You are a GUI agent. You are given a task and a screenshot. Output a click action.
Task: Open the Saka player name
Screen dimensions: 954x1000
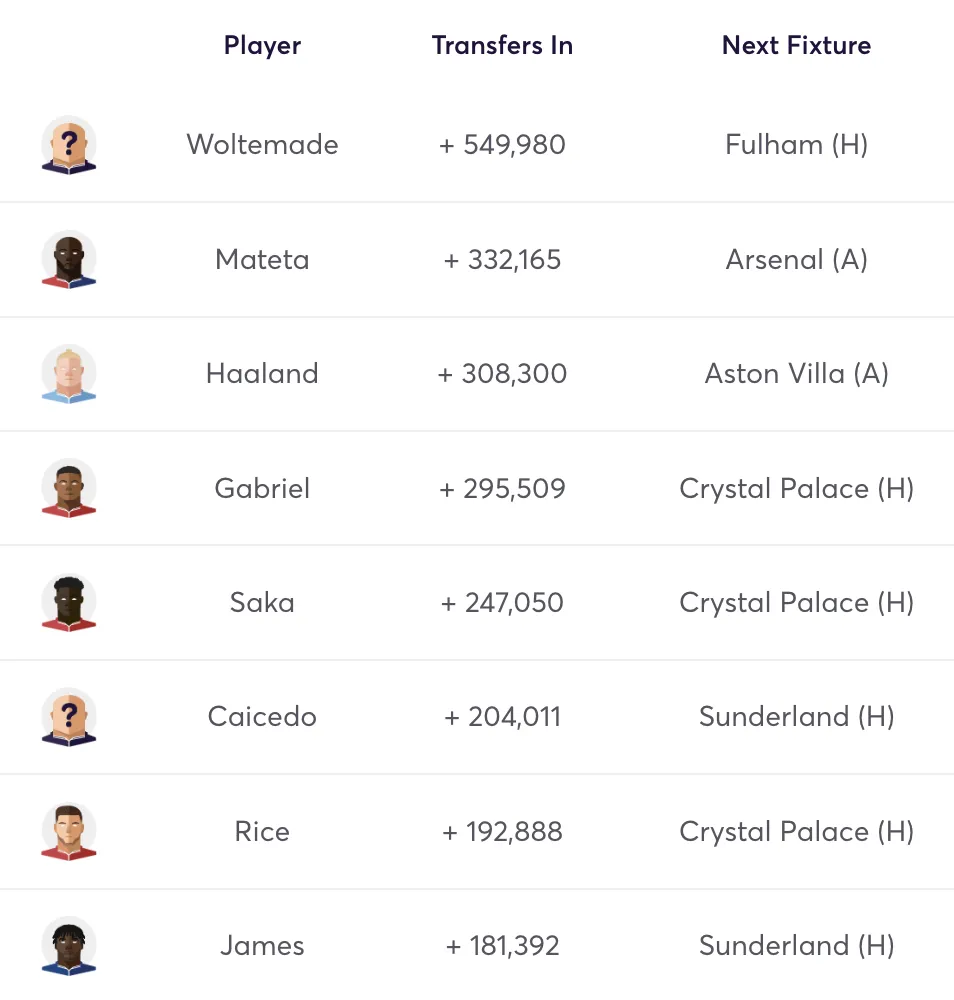coord(262,603)
